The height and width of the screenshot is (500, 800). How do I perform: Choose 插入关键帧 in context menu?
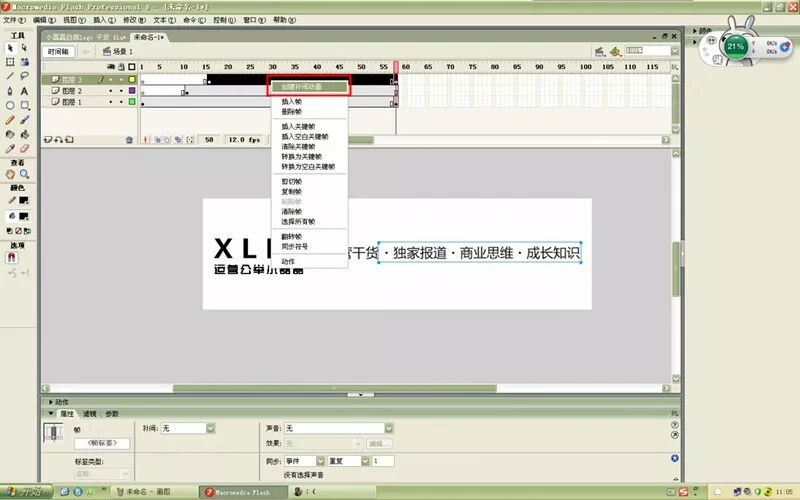coord(298,127)
